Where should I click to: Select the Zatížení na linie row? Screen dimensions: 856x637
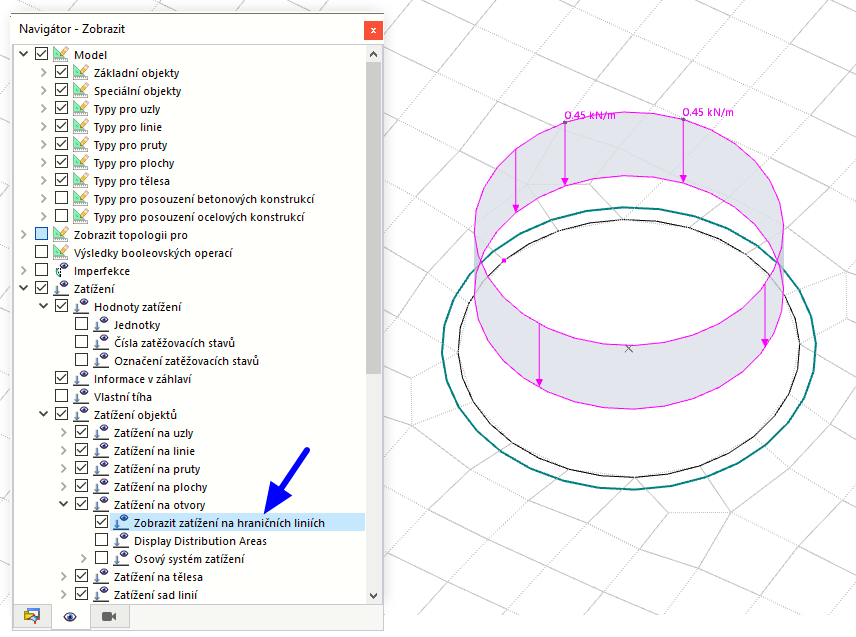pos(154,451)
